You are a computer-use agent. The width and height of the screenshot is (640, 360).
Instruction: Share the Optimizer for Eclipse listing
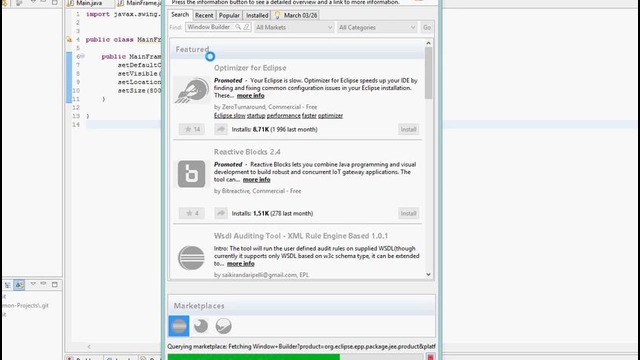click(221, 129)
